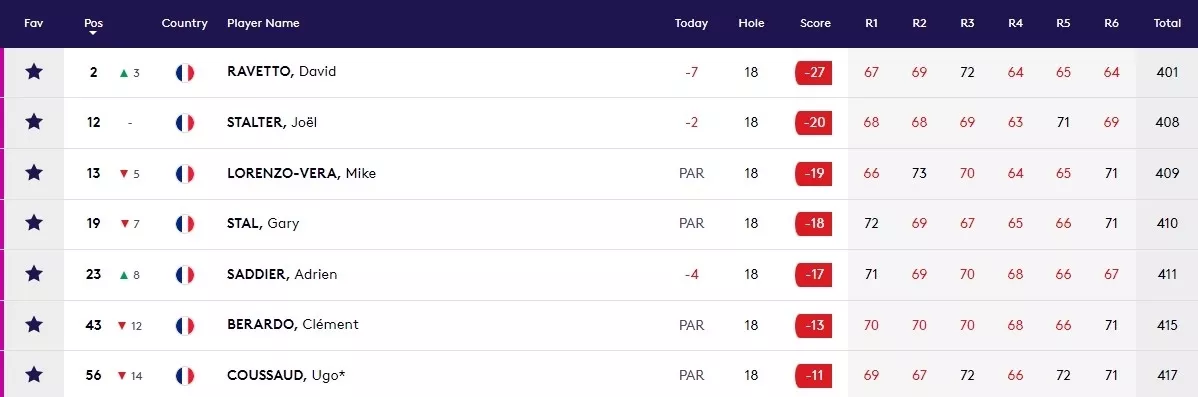The image size is (1198, 397).
Task: Click the French flag beside Coussaud
Action: pyautogui.click(x=185, y=376)
